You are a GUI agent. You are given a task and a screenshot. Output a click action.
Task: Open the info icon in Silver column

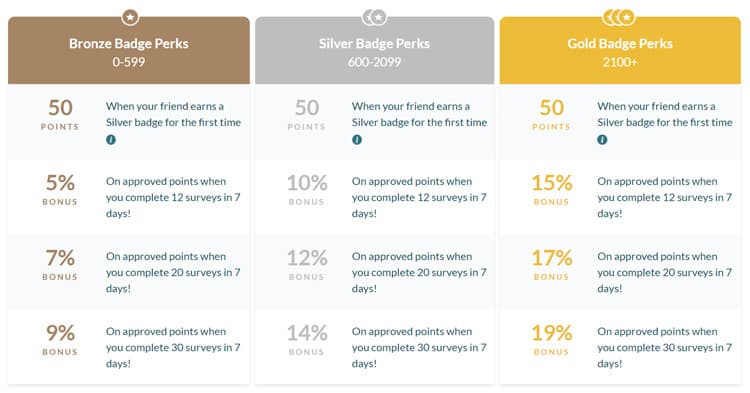click(x=357, y=140)
